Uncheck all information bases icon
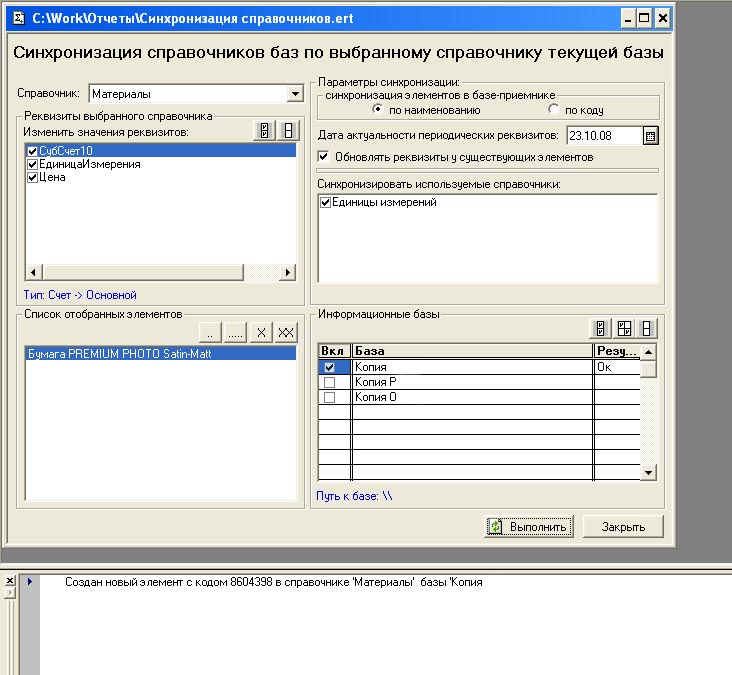This screenshot has height=675, width=732. coord(649,328)
